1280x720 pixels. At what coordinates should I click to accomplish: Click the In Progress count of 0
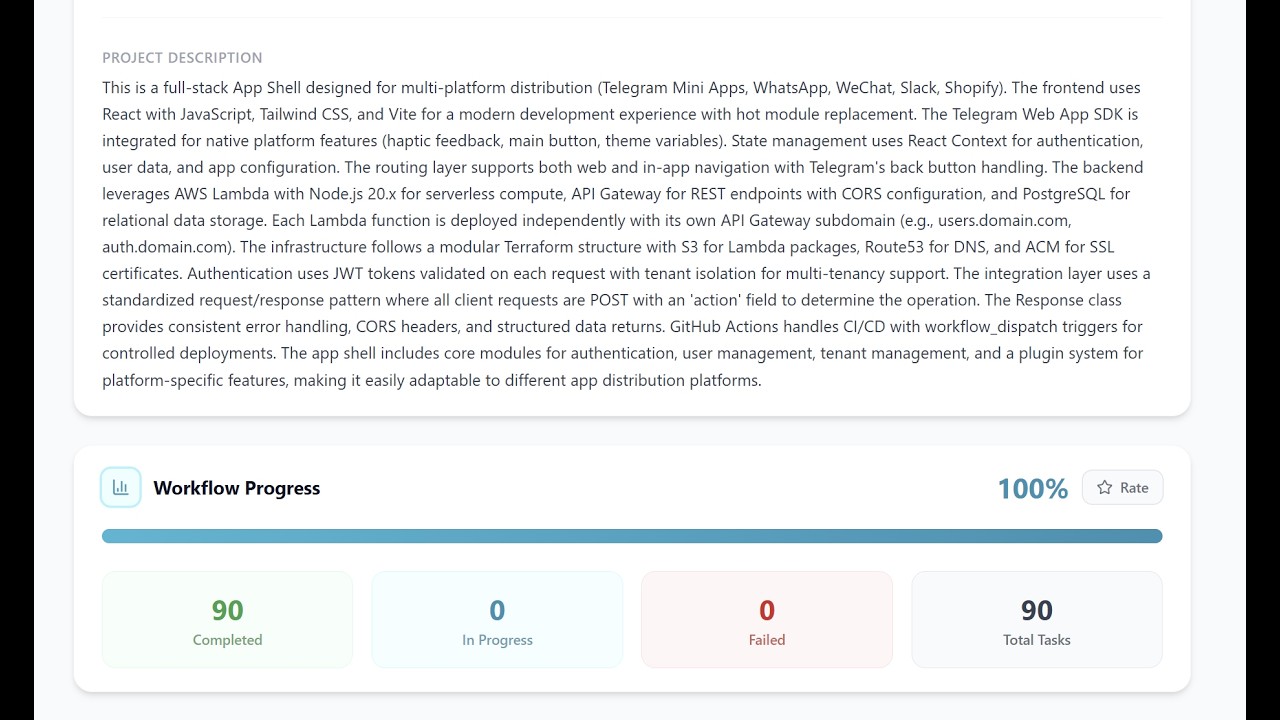coord(497,610)
